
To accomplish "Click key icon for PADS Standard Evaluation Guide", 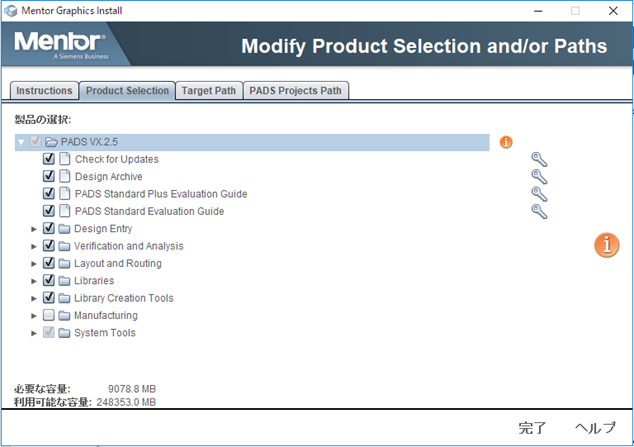I will click(x=539, y=211).
